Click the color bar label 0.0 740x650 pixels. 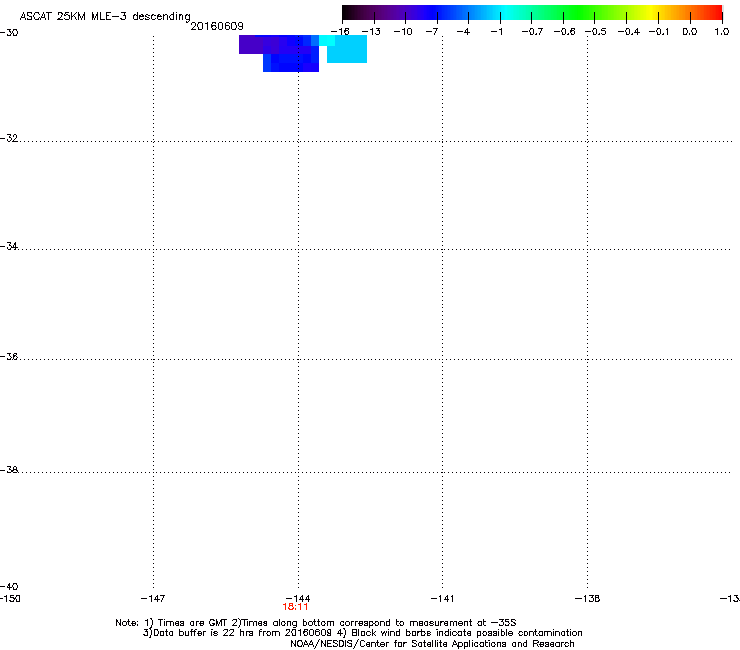point(690,32)
